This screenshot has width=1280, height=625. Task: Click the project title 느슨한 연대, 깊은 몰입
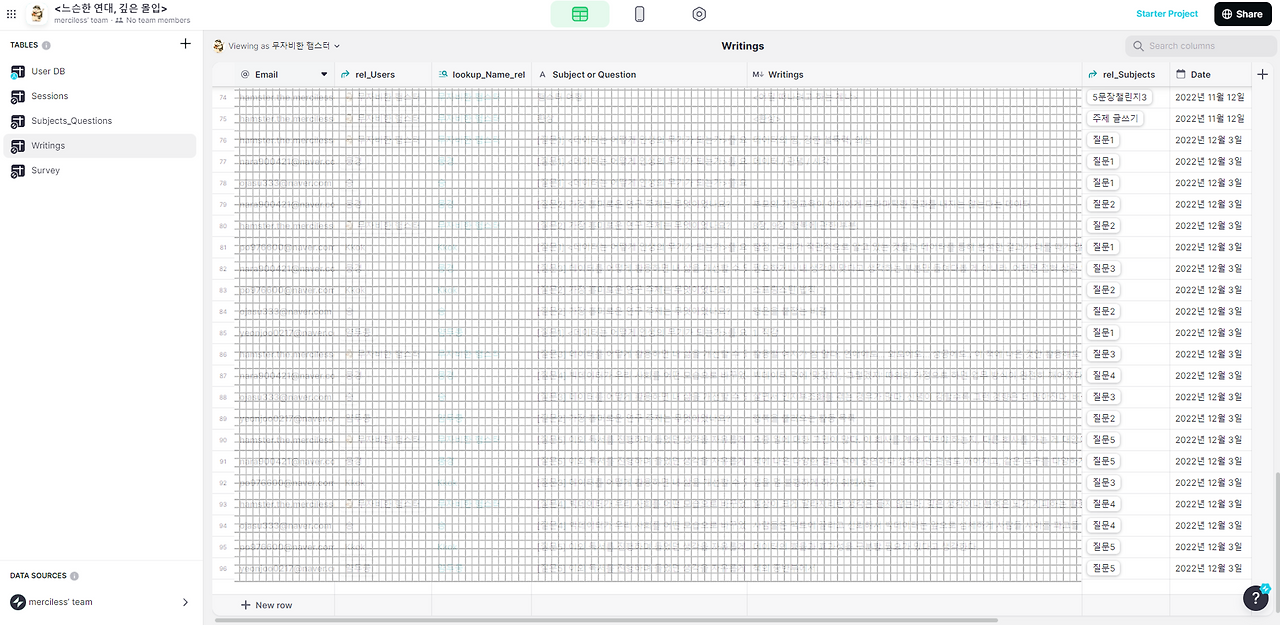click(x=111, y=8)
